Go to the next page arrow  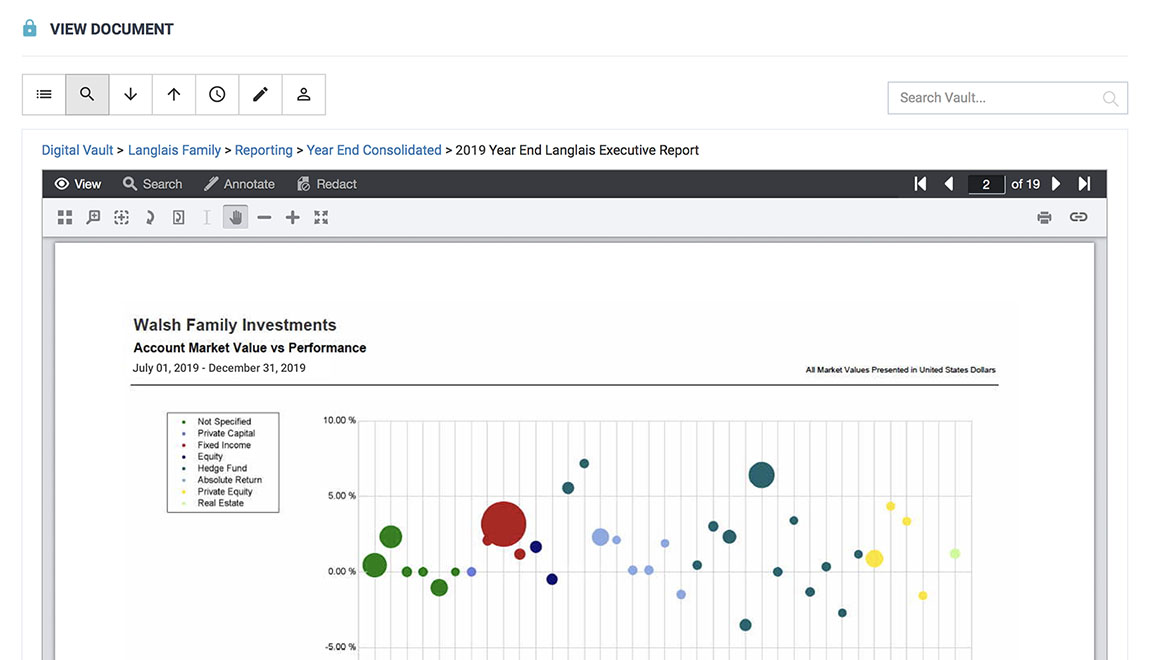pyautogui.click(x=1056, y=184)
